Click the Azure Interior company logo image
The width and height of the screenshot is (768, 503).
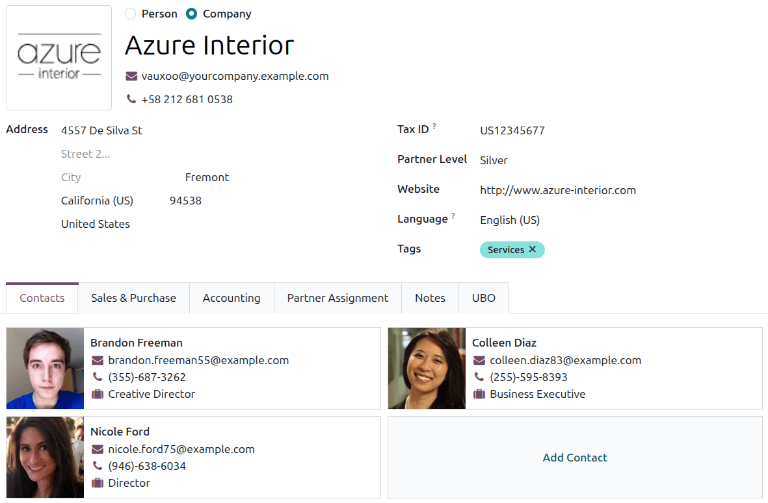click(59, 58)
